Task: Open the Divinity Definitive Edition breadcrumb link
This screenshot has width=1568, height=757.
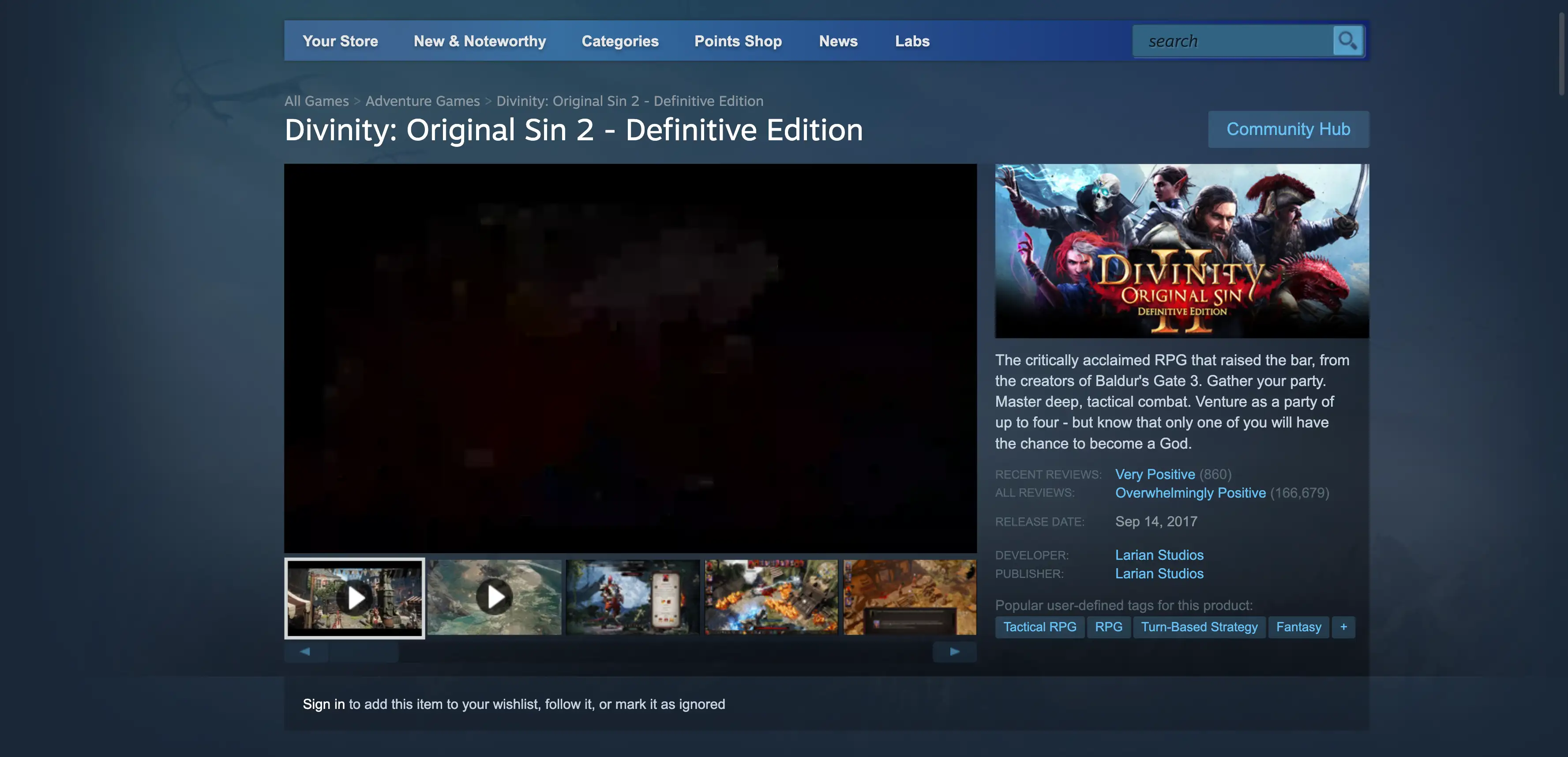Action: [630, 101]
